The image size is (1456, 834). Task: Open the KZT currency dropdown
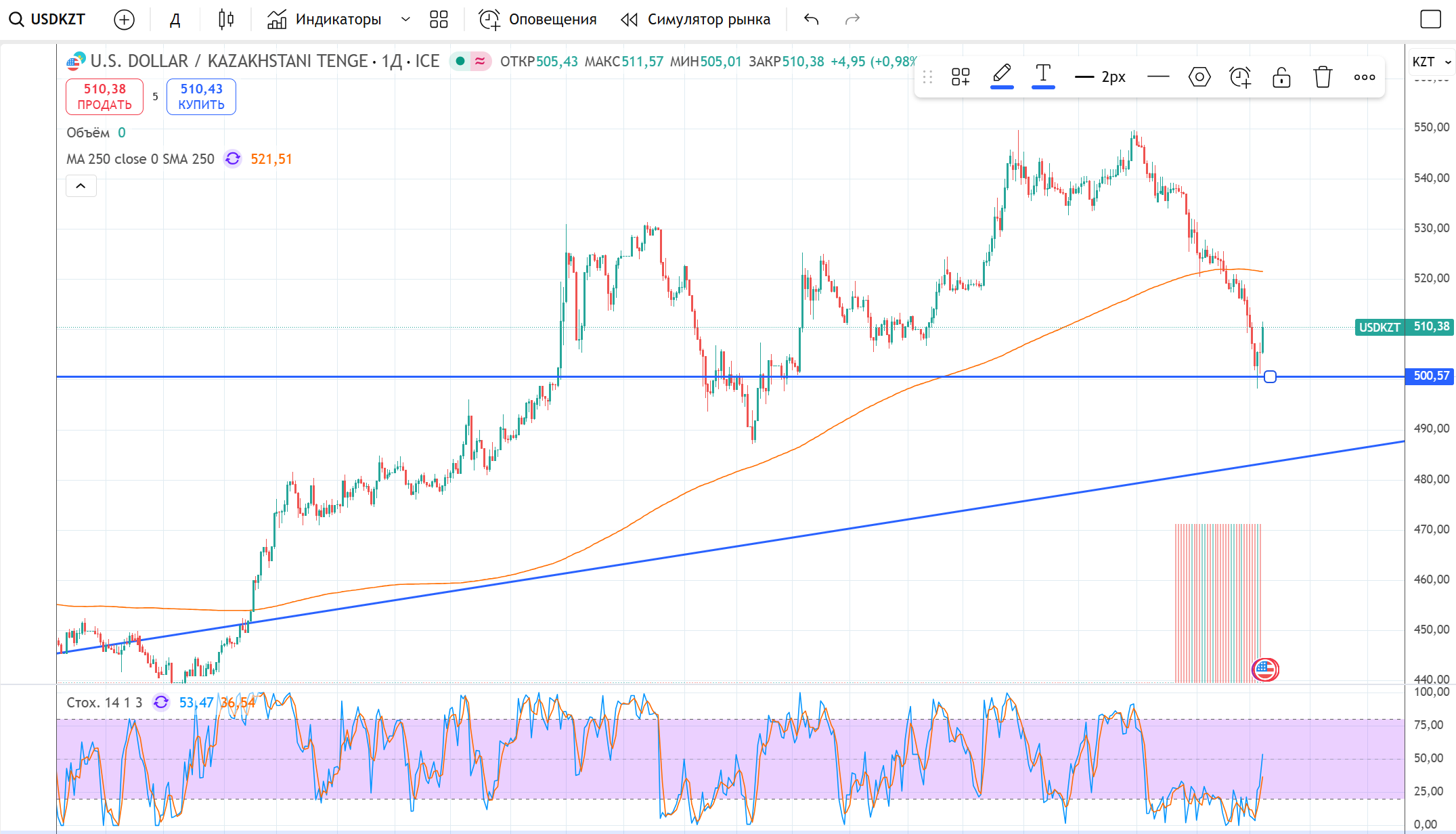click(x=1431, y=62)
